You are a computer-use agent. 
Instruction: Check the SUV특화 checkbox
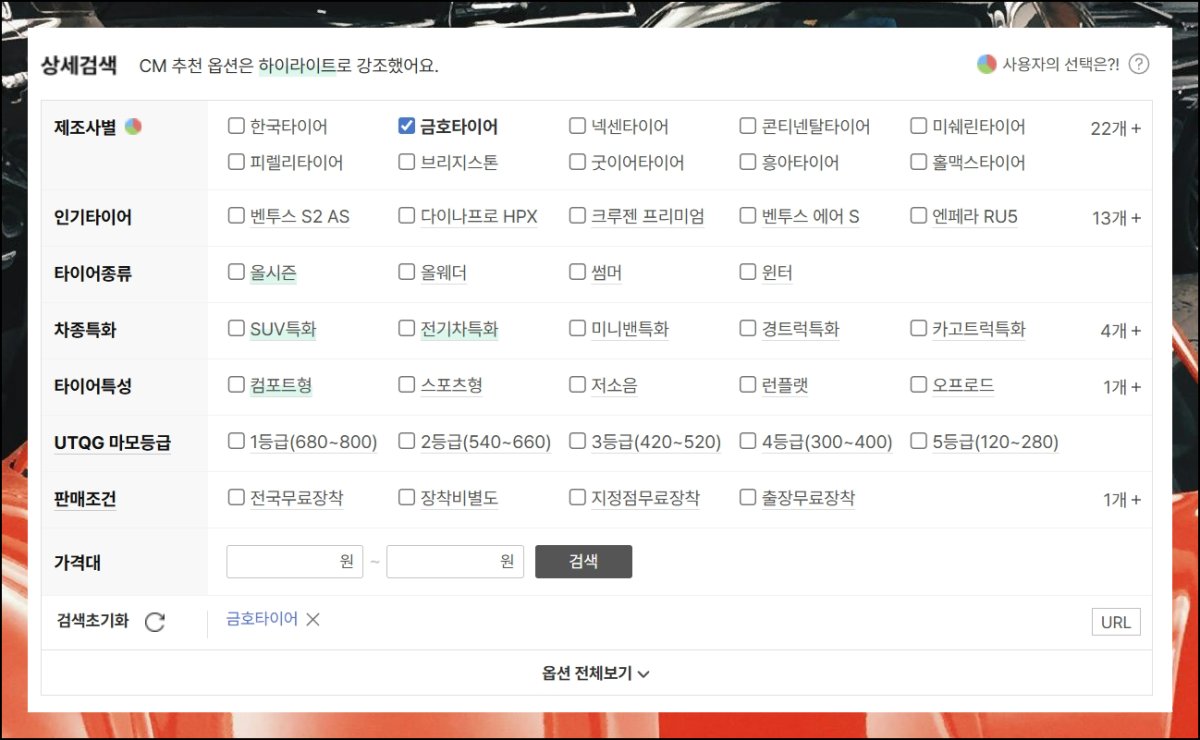(236, 328)
